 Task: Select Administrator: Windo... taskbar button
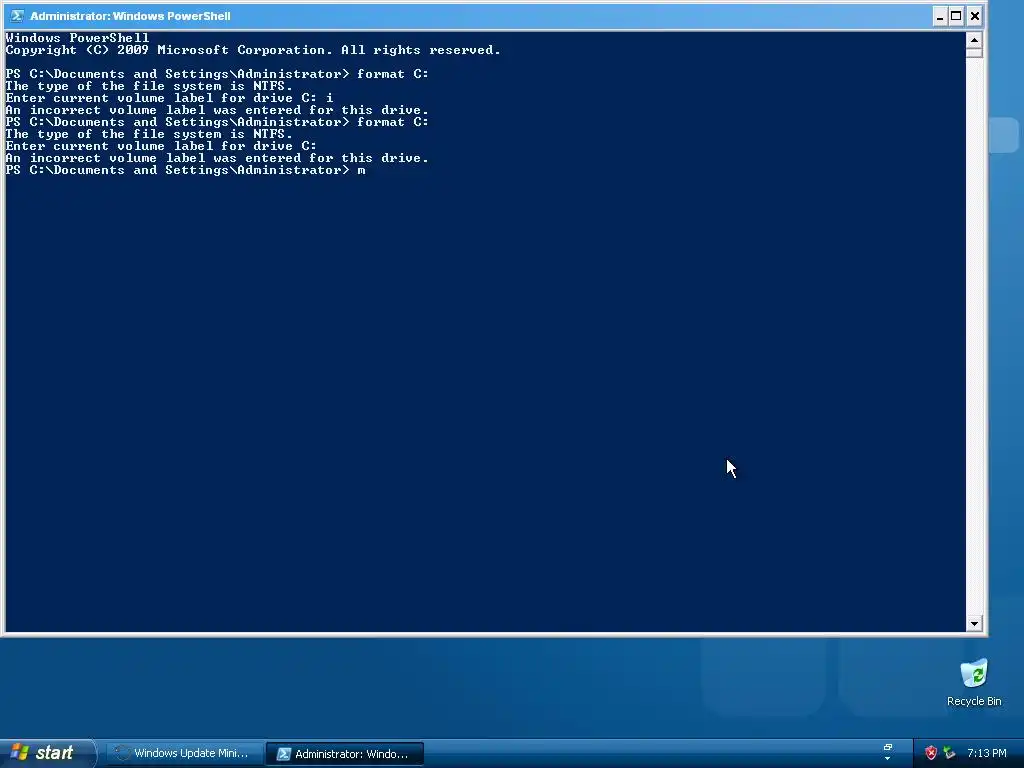coord(345,754)
